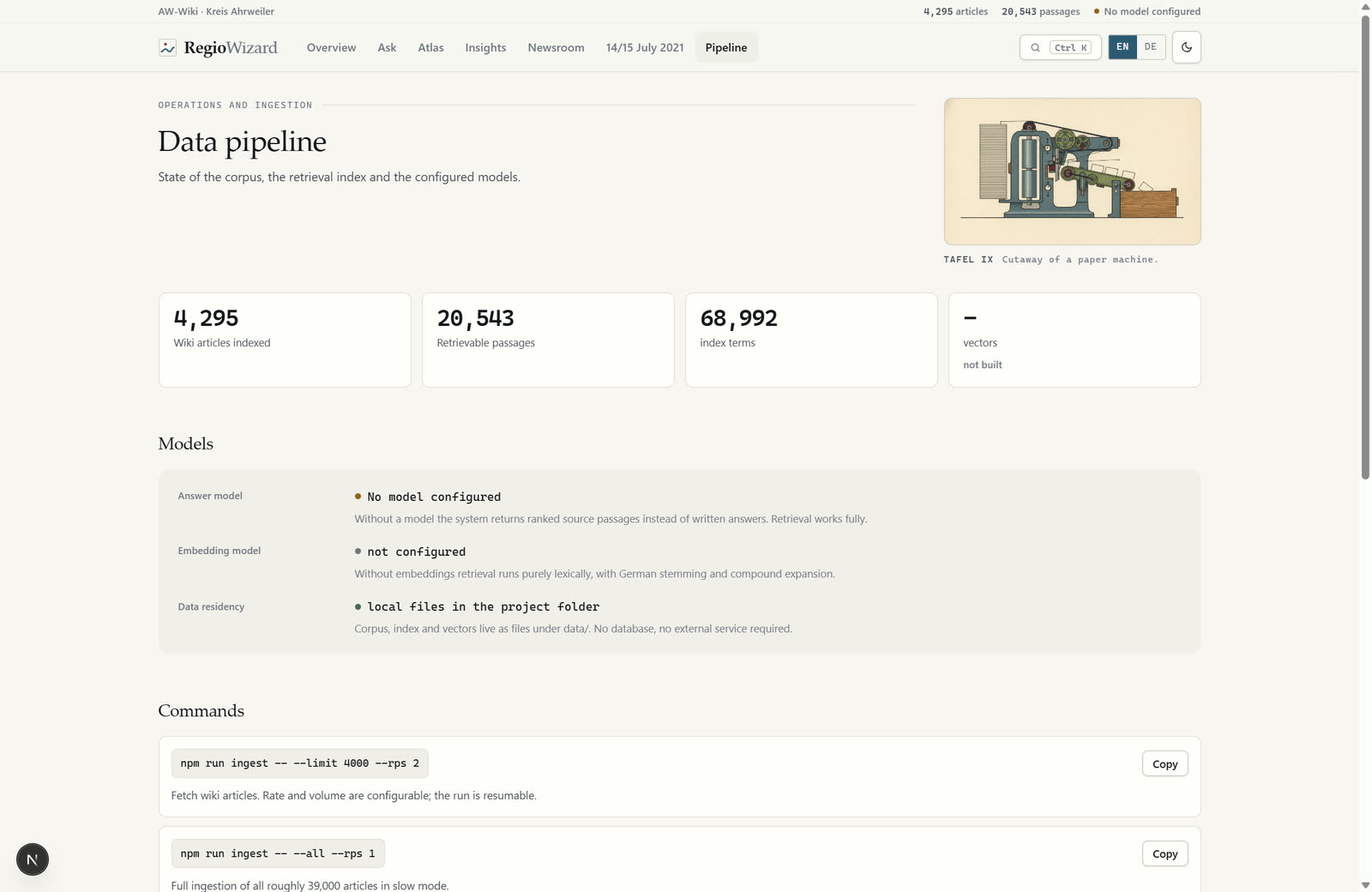Click the "Embedding model" label
Image resolution: width=1372 pixels, height=892 pixels.
click(219, 551)
